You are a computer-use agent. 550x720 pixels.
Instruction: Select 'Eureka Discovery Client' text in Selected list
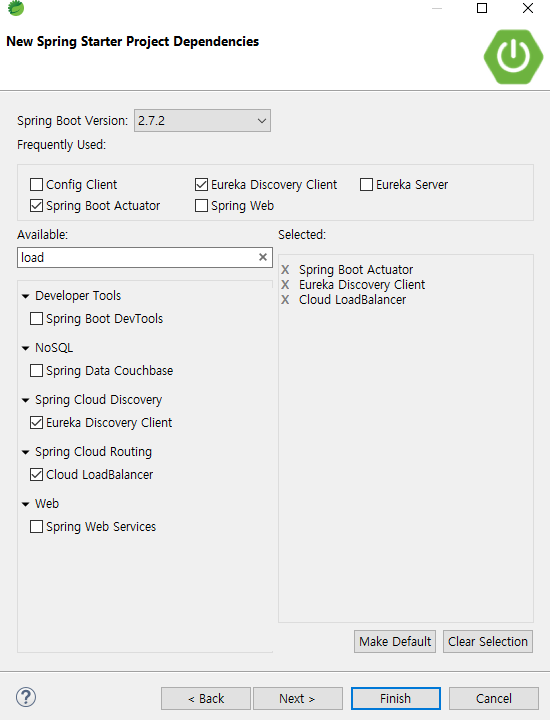[362, 285]
